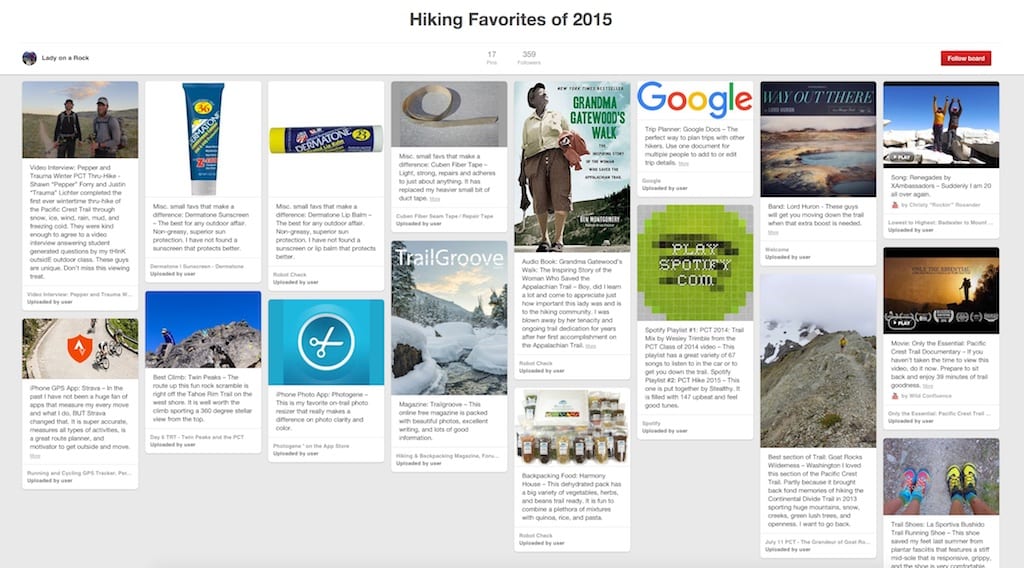Click the July 11 PCT Goat Rocks link

click(x=817, y=542)
